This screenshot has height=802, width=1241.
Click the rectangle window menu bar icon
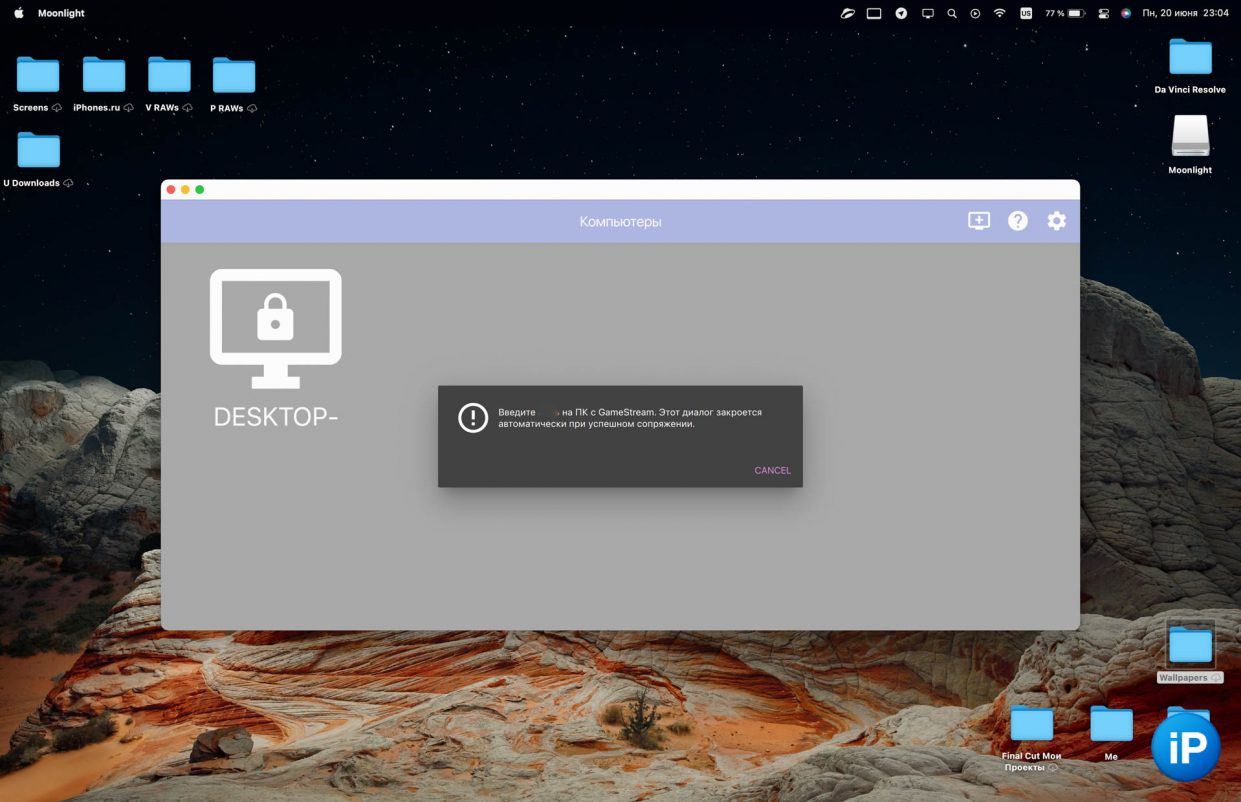click(x=874, y=13)
